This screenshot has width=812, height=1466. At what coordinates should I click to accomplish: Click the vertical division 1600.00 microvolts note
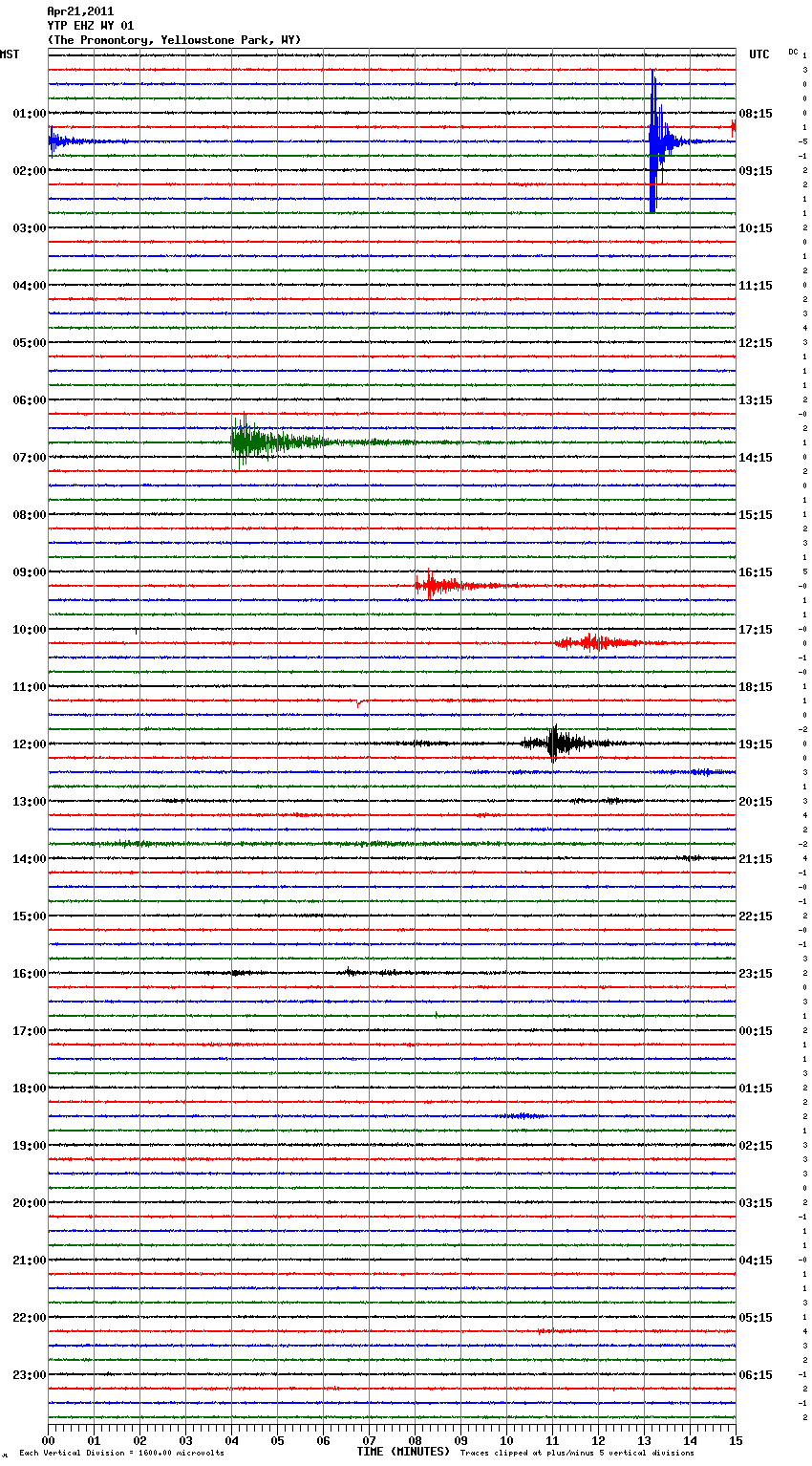[x=121, y=1454]
